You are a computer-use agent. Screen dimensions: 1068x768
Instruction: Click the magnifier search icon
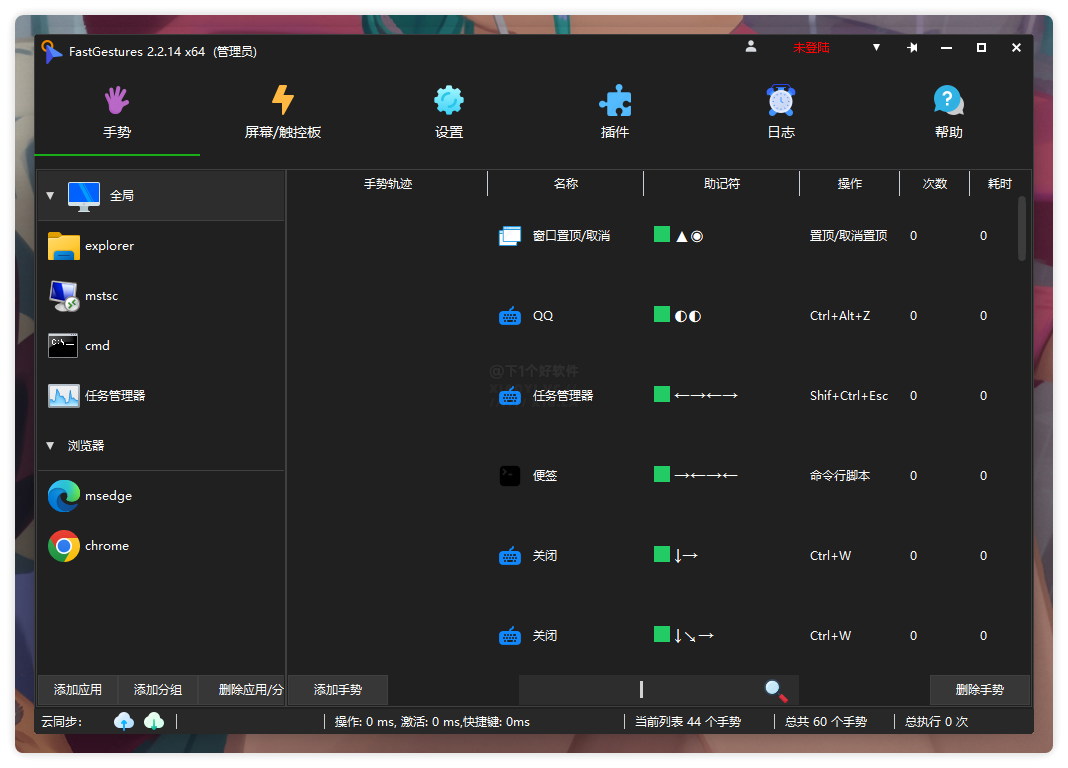[x=776, y=690]
